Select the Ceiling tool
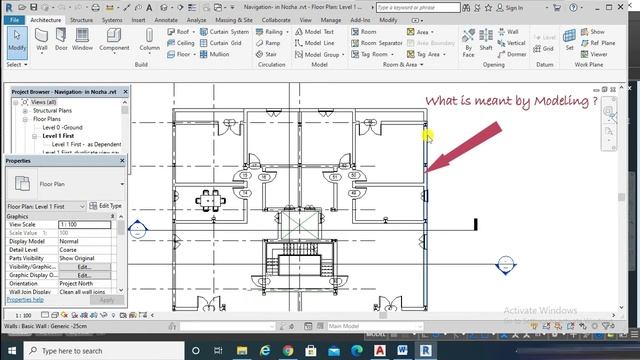Viewport: 640px width, 360px height. [181, 43]
